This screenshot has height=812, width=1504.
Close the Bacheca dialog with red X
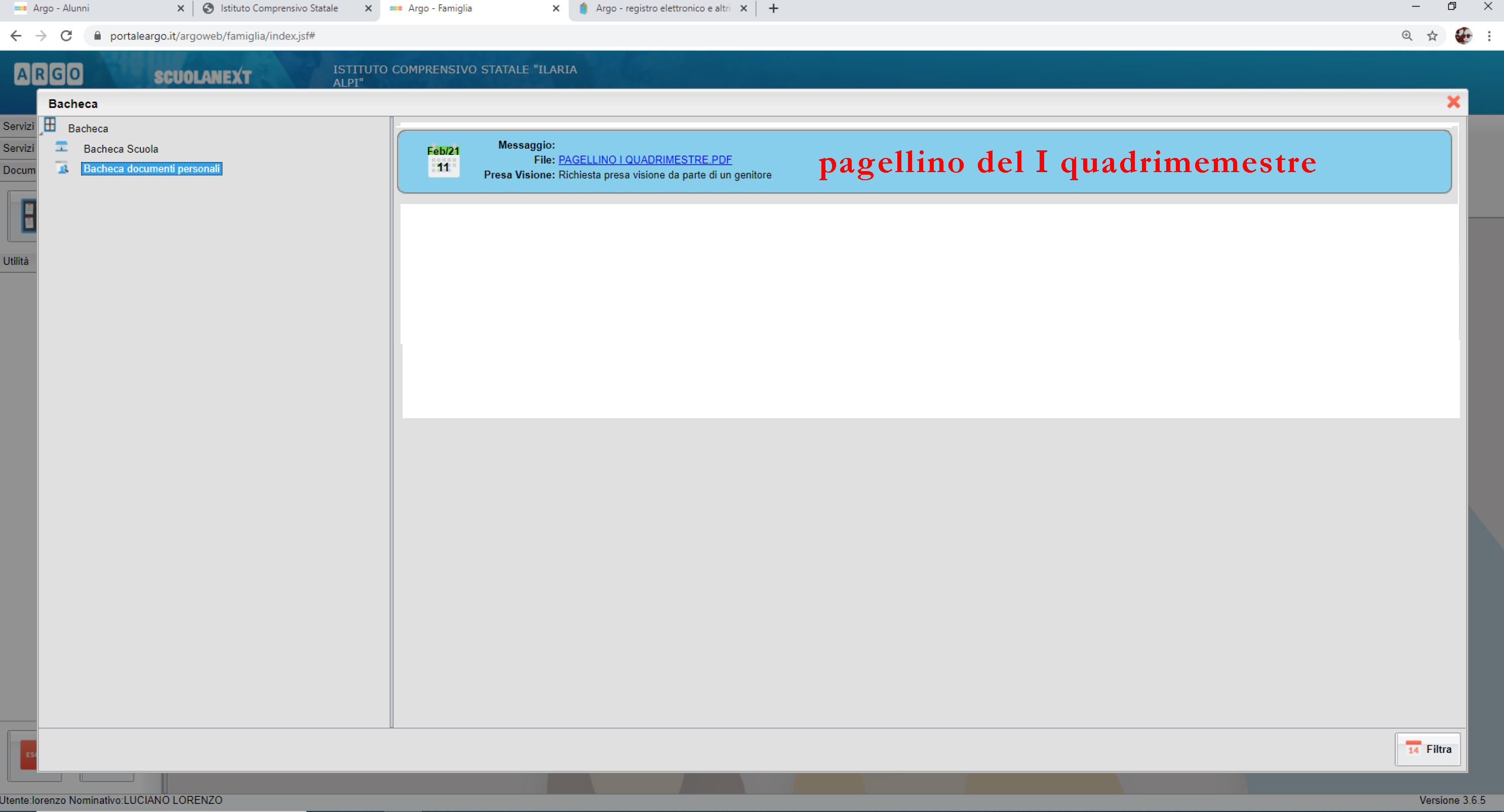click(1453, 102)
